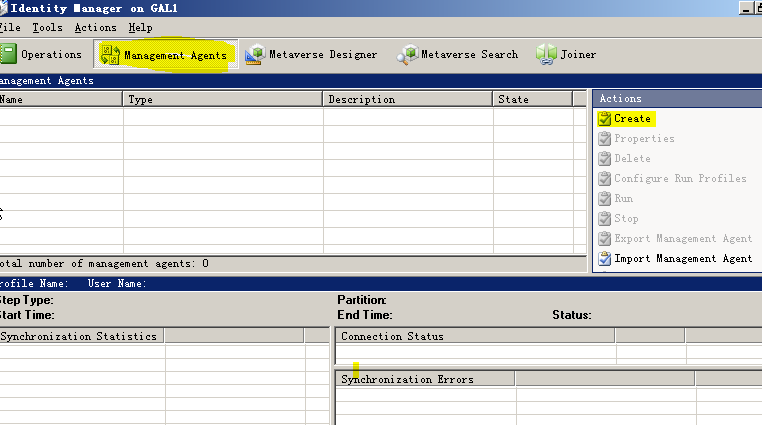Select the Management Agents toolbar label

175,55
